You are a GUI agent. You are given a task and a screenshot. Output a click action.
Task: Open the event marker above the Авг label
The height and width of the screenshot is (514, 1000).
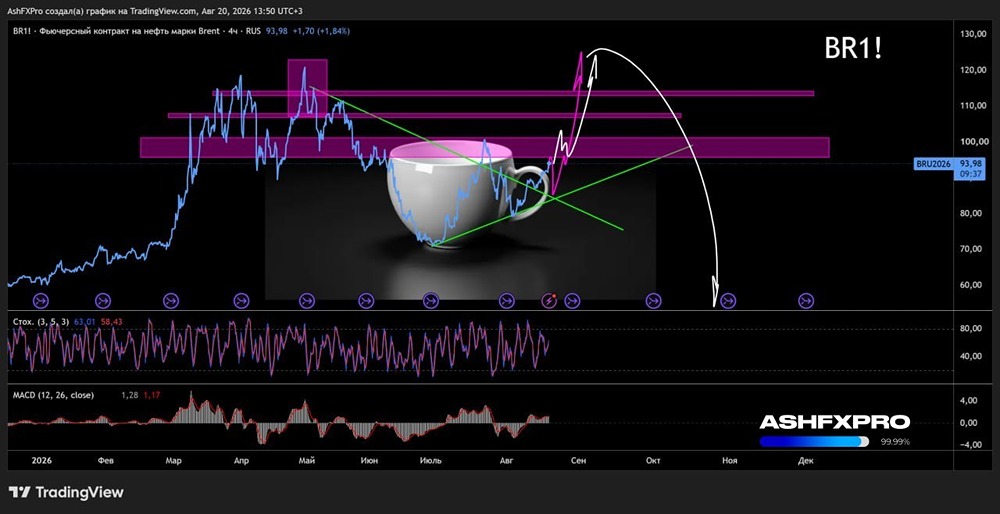pyautogui.click(x=507, y=300)
